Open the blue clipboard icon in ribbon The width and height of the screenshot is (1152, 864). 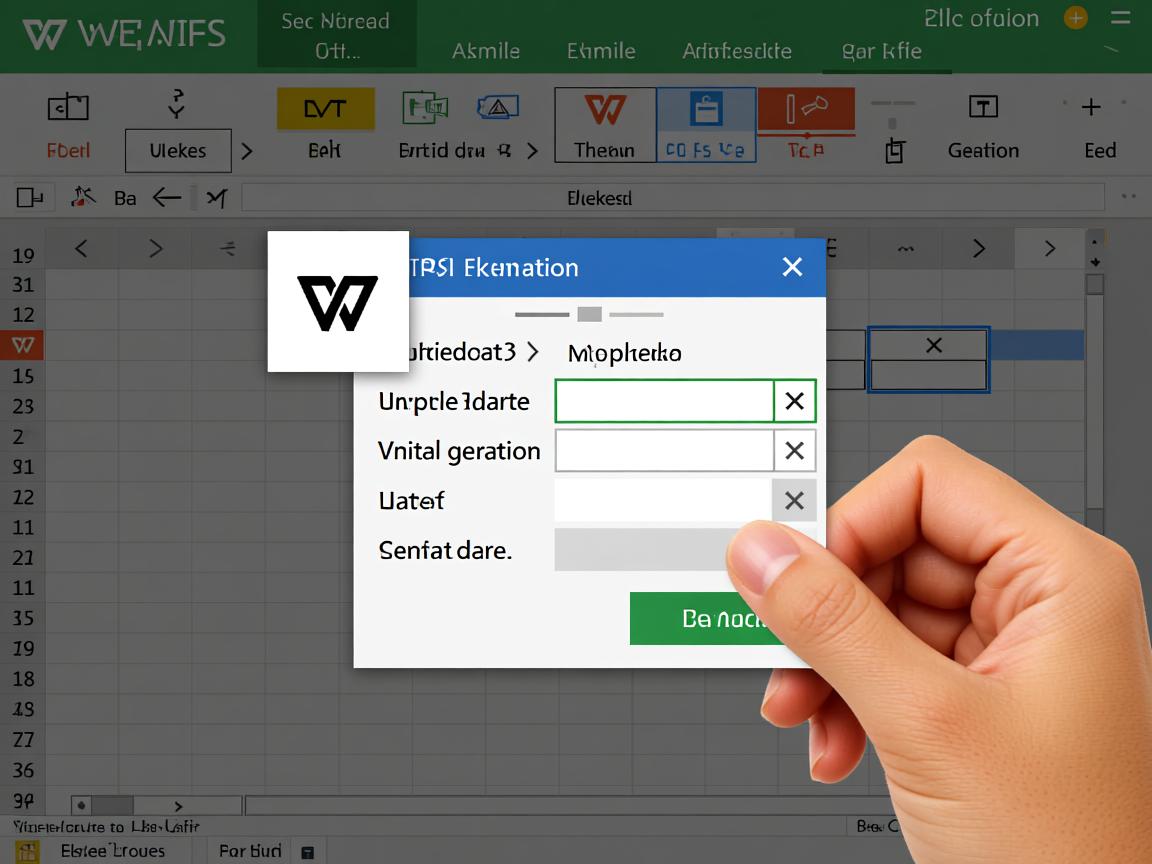(706, 109)
